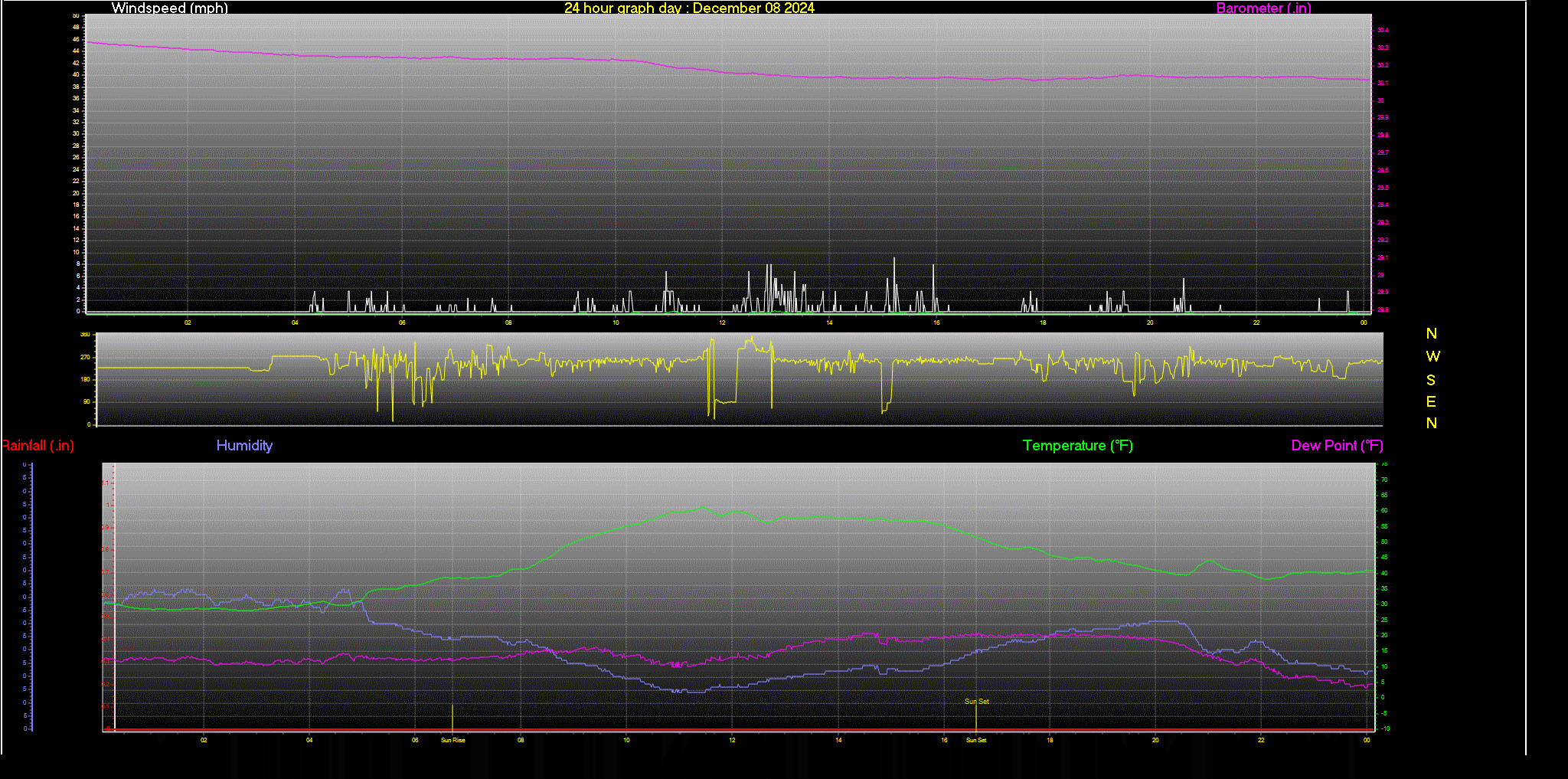Click the yellow 'S' compass letter
The width and height of the screenshot is (1568, 779).
point(1431,380)
